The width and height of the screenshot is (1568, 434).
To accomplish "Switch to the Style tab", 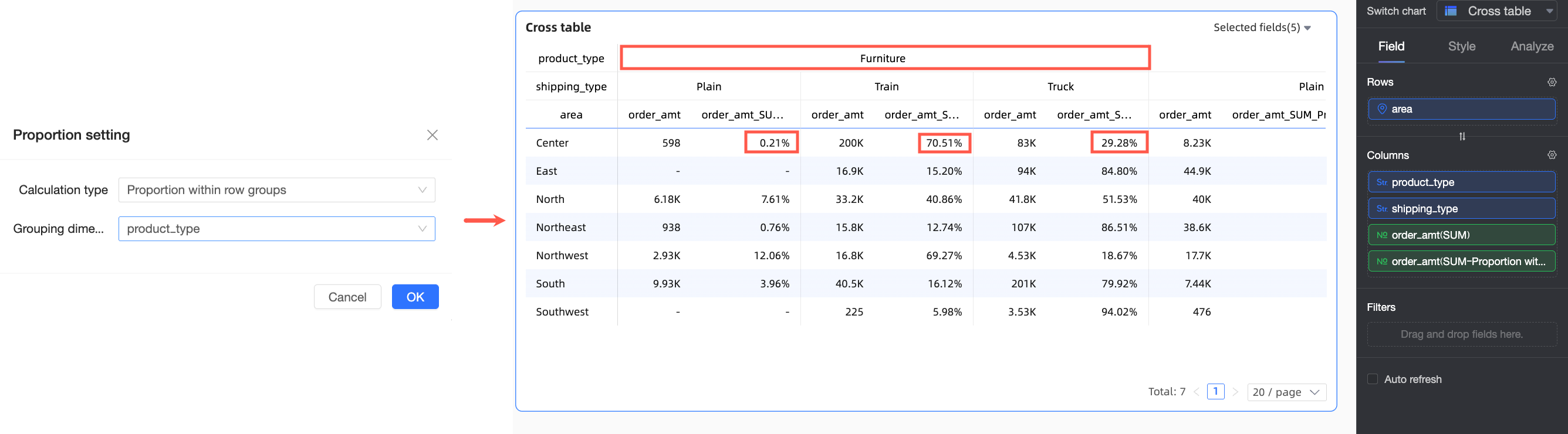I will (1461, 46).
